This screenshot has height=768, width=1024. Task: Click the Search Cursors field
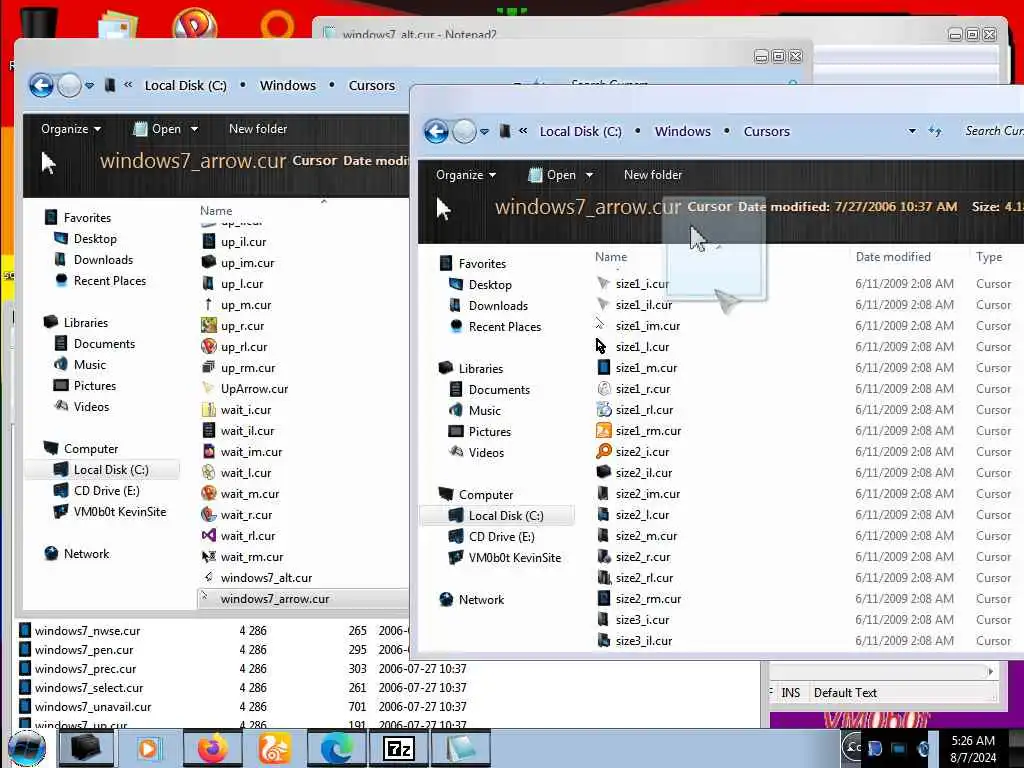[993, 131]
